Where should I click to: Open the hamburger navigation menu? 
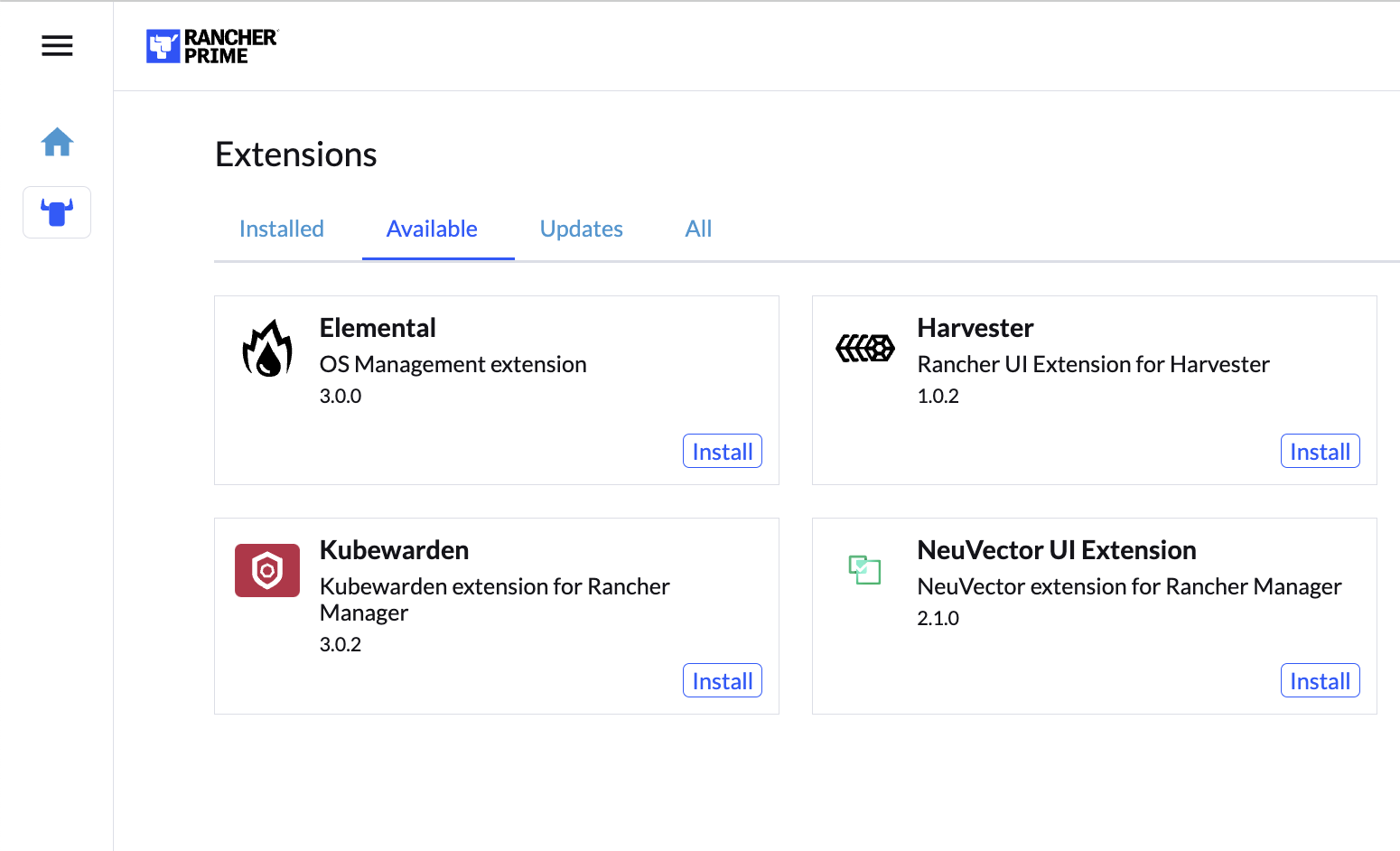(x=57, y=45)
